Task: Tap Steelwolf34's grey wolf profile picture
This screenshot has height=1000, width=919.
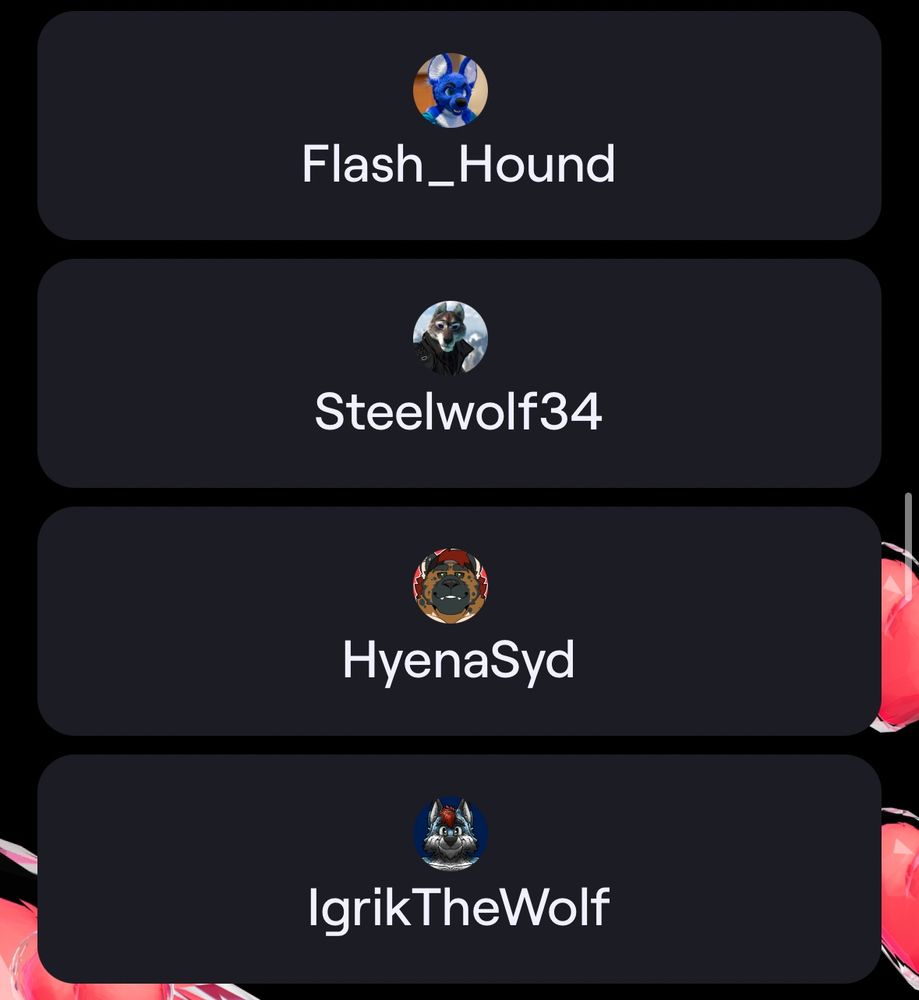Action: (450, 338)
